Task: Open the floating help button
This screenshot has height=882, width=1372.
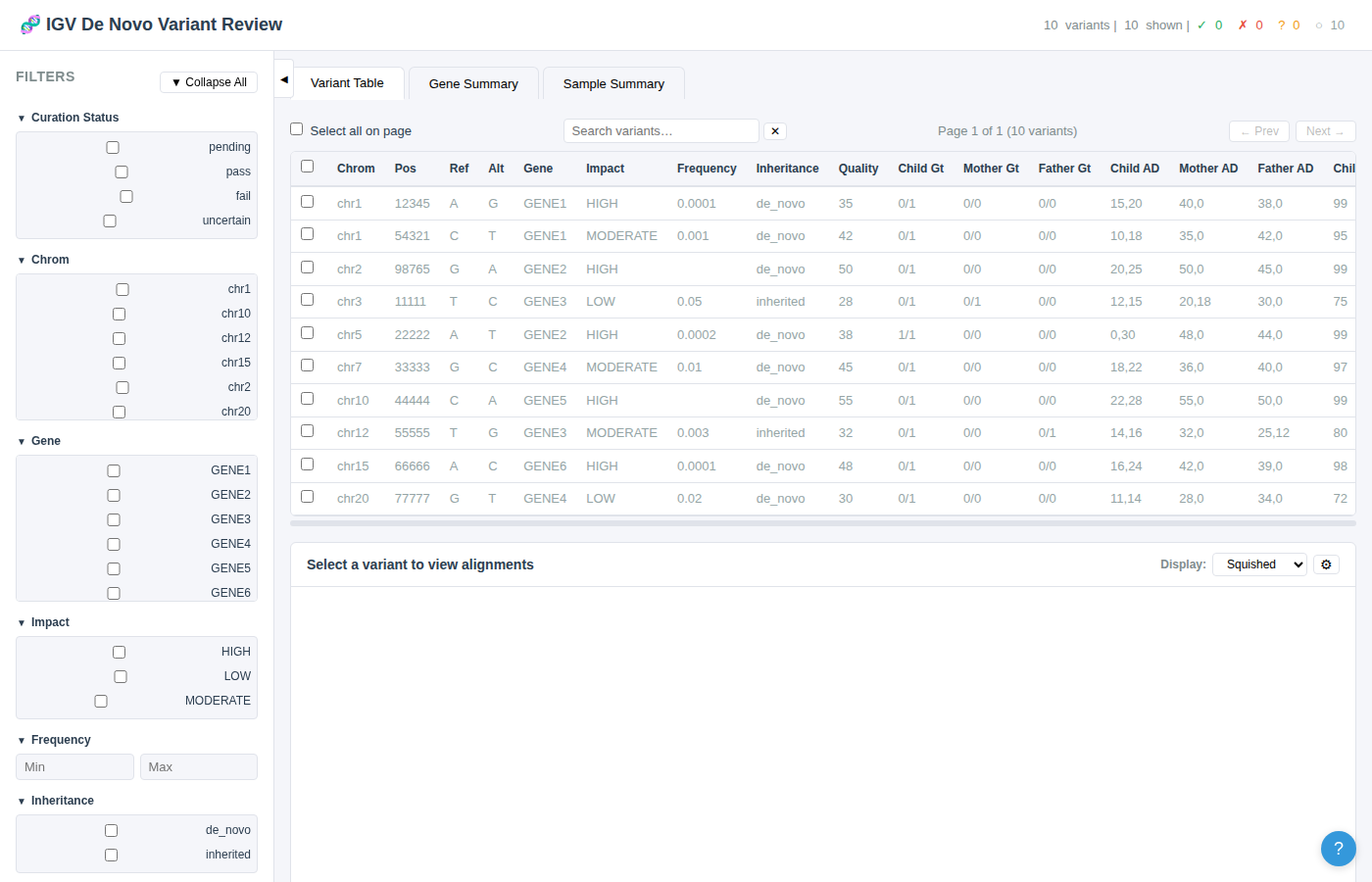Action: [1339, 849]
